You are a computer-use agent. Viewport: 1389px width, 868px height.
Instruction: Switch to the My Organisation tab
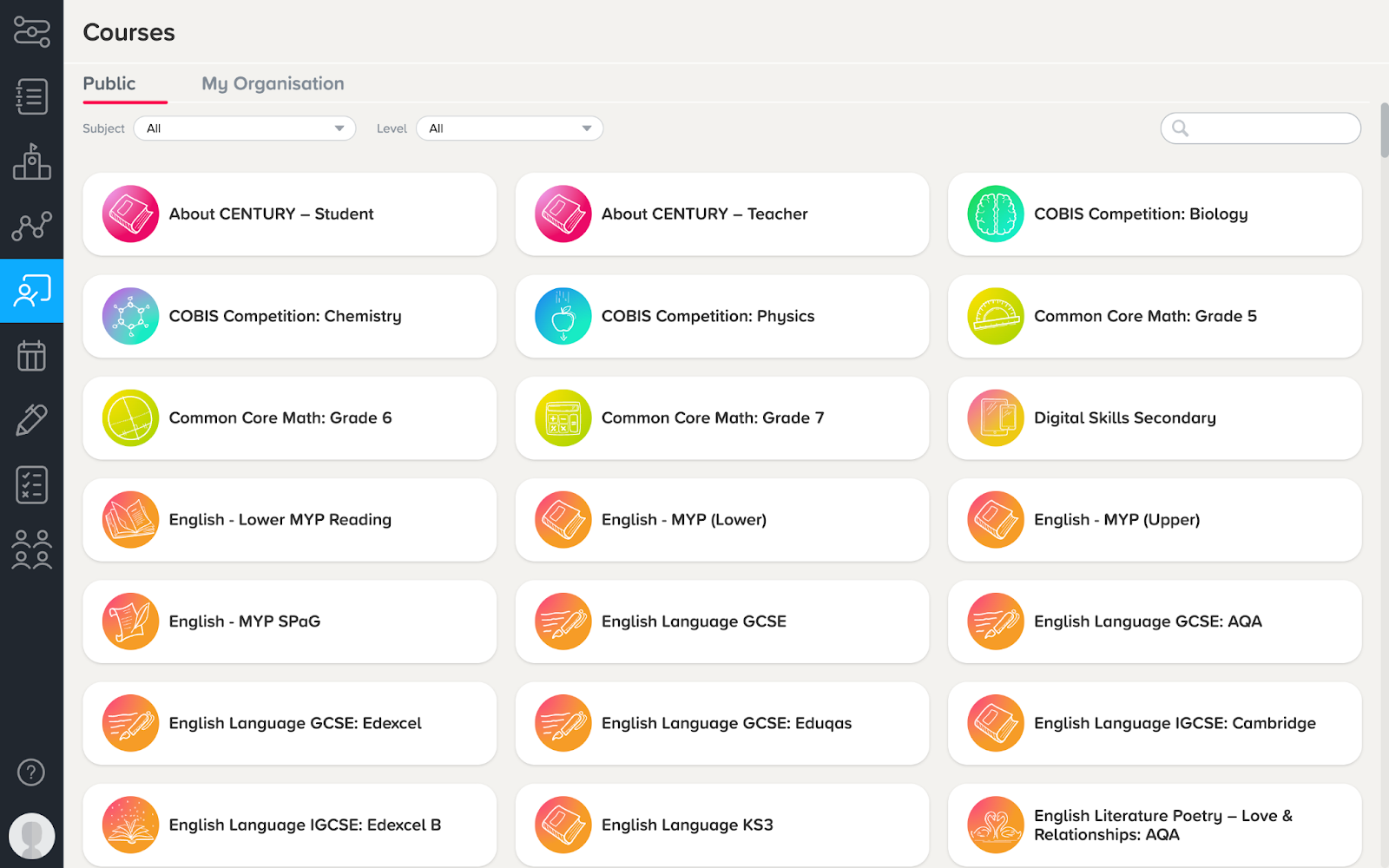[x=273, y=83]
